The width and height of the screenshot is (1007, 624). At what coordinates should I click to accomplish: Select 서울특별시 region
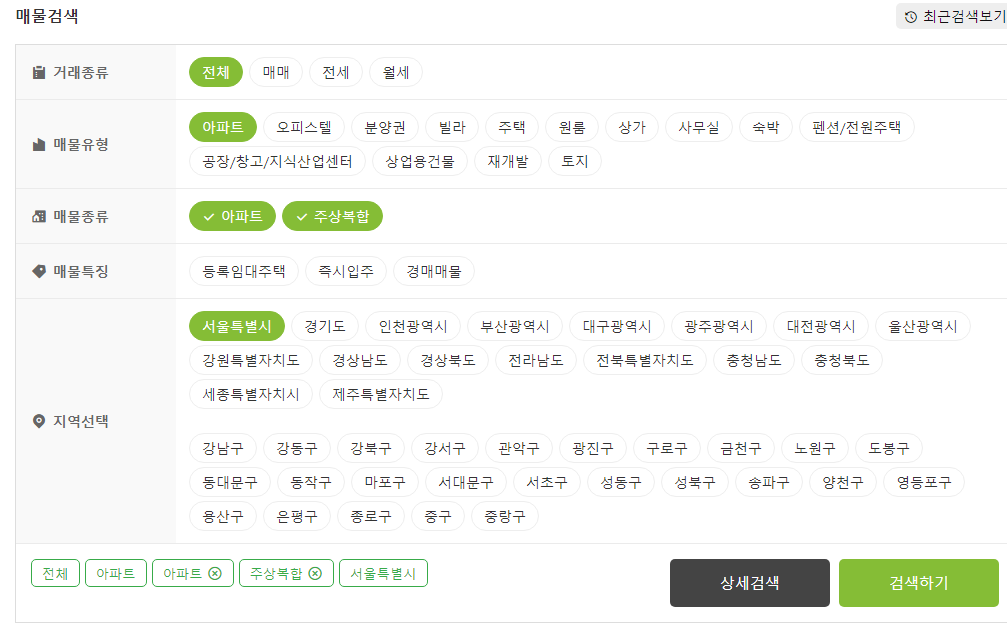(x=237, y=326)
